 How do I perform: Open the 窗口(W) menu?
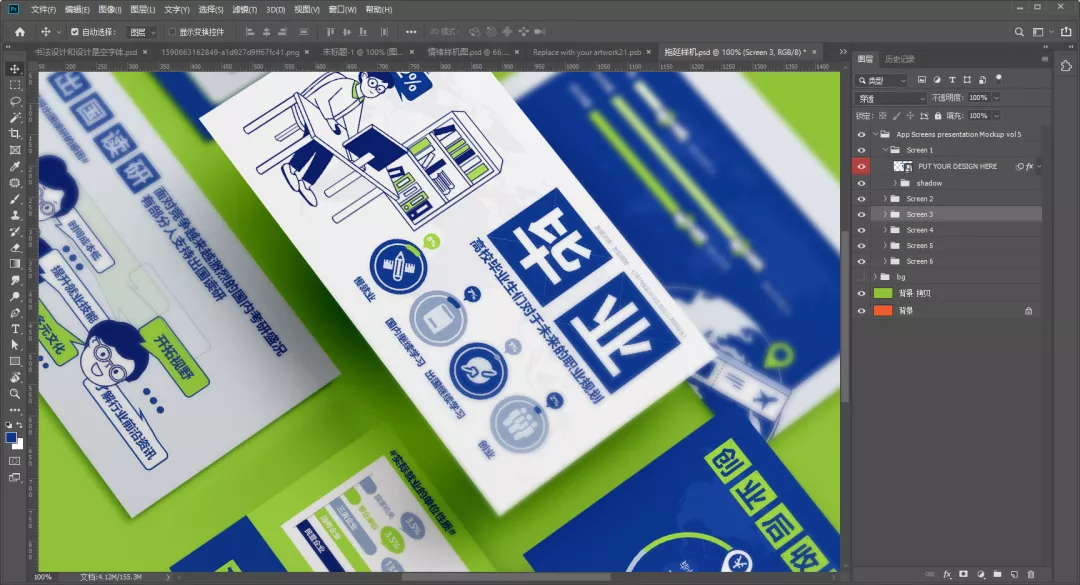click(342, 10)
